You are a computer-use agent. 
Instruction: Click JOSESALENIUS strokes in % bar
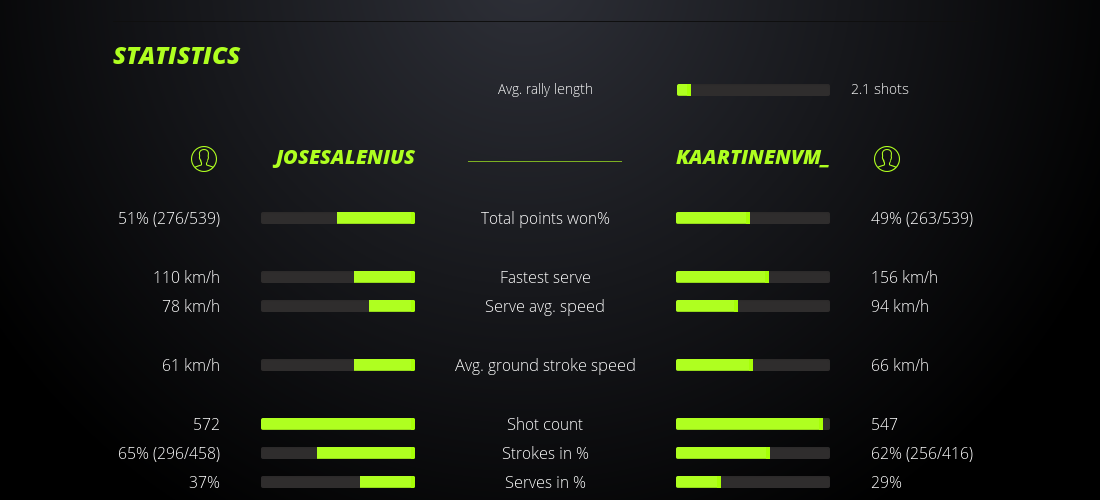tap(338, 453)
